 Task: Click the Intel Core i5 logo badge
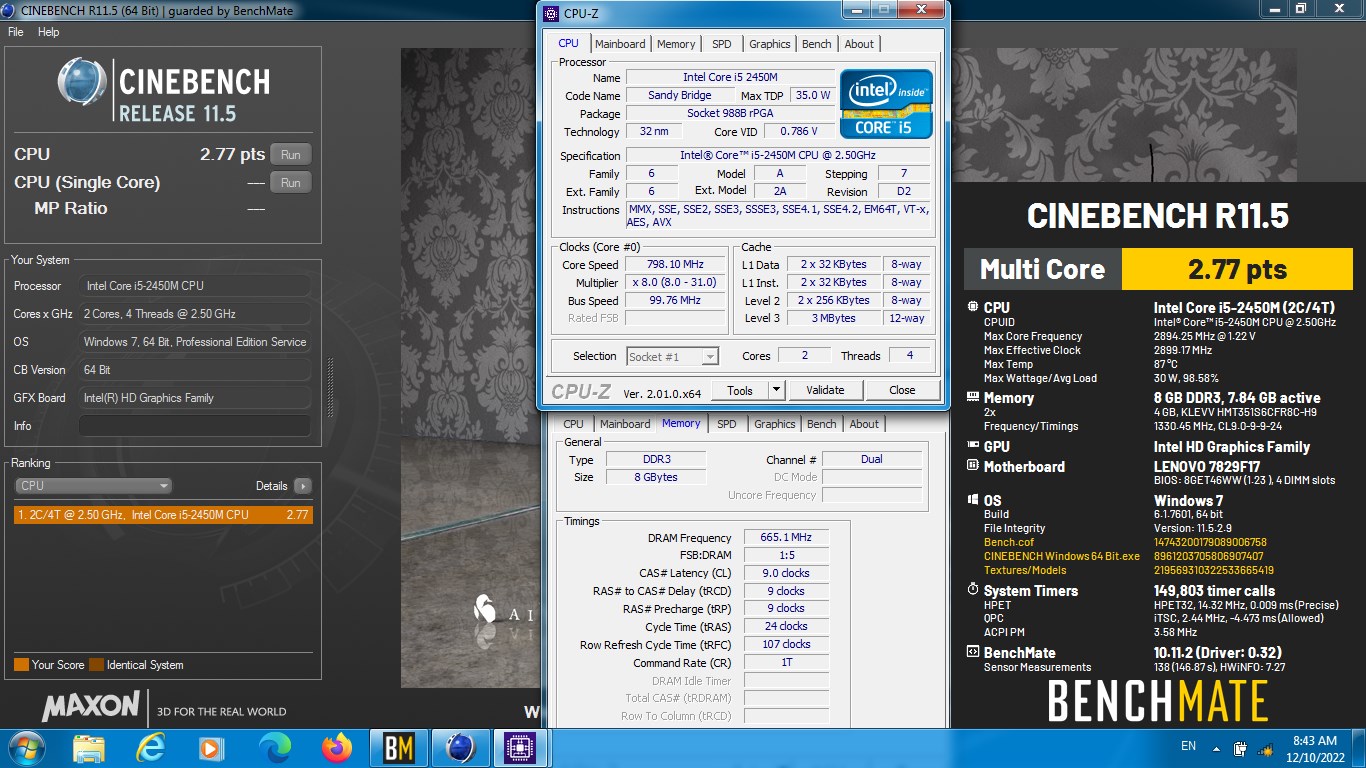pos(886,103)
